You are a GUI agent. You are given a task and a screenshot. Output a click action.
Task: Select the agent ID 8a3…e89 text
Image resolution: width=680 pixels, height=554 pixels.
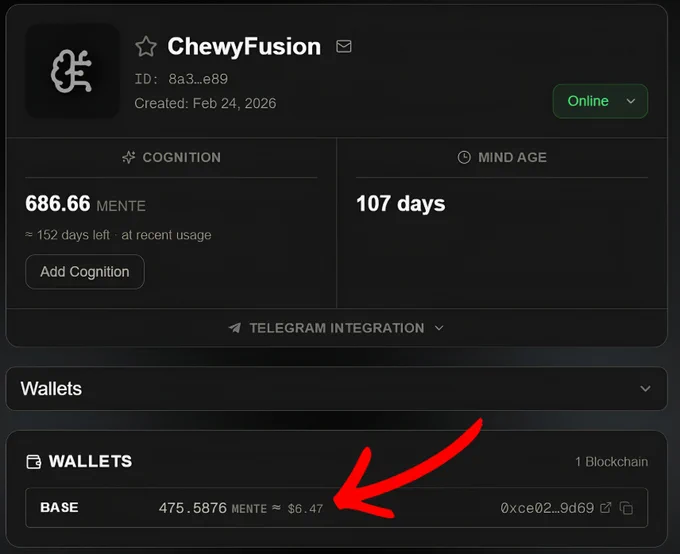click(198, 79)
